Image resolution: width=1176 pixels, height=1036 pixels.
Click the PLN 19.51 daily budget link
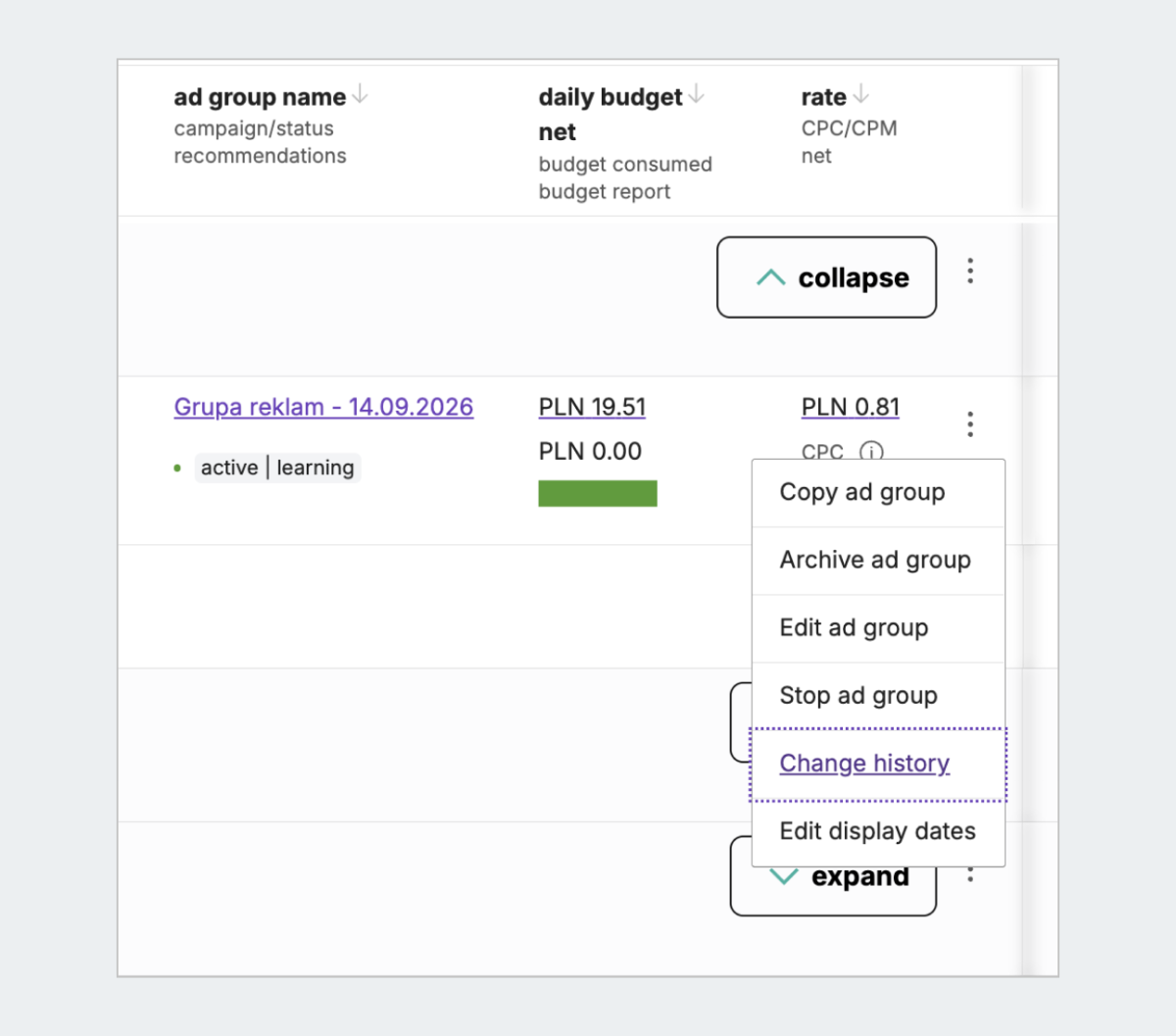[x=592, y=408]
